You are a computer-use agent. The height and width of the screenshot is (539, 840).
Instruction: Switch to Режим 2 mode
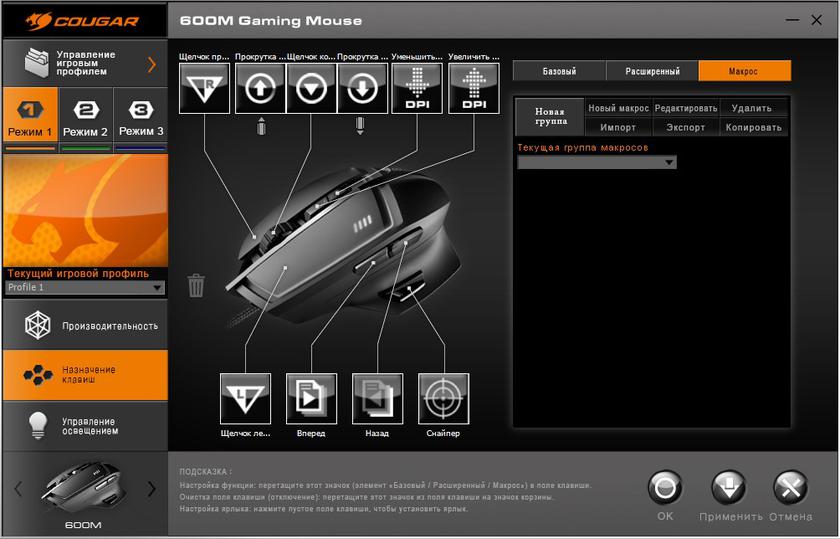click(x=85, y=118)
